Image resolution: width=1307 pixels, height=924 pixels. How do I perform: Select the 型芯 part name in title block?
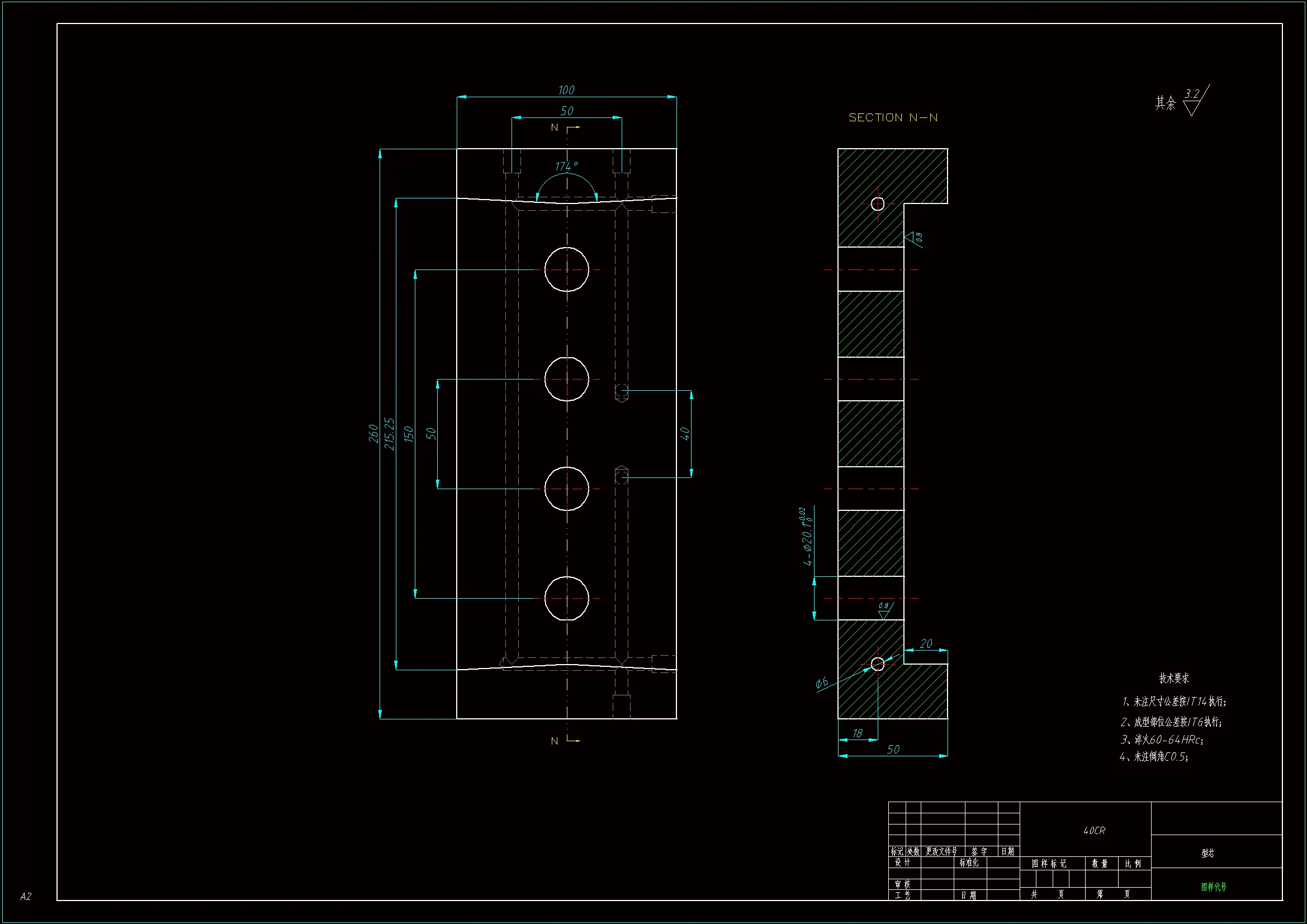[1207, 853]
